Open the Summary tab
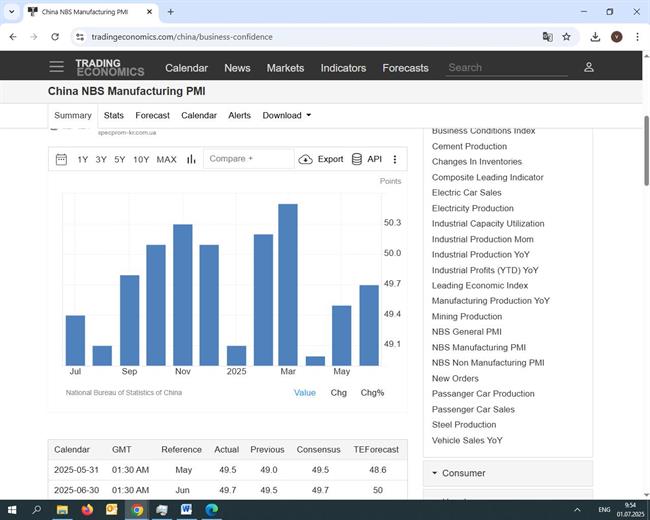650x520 pixels. (73, 115)
